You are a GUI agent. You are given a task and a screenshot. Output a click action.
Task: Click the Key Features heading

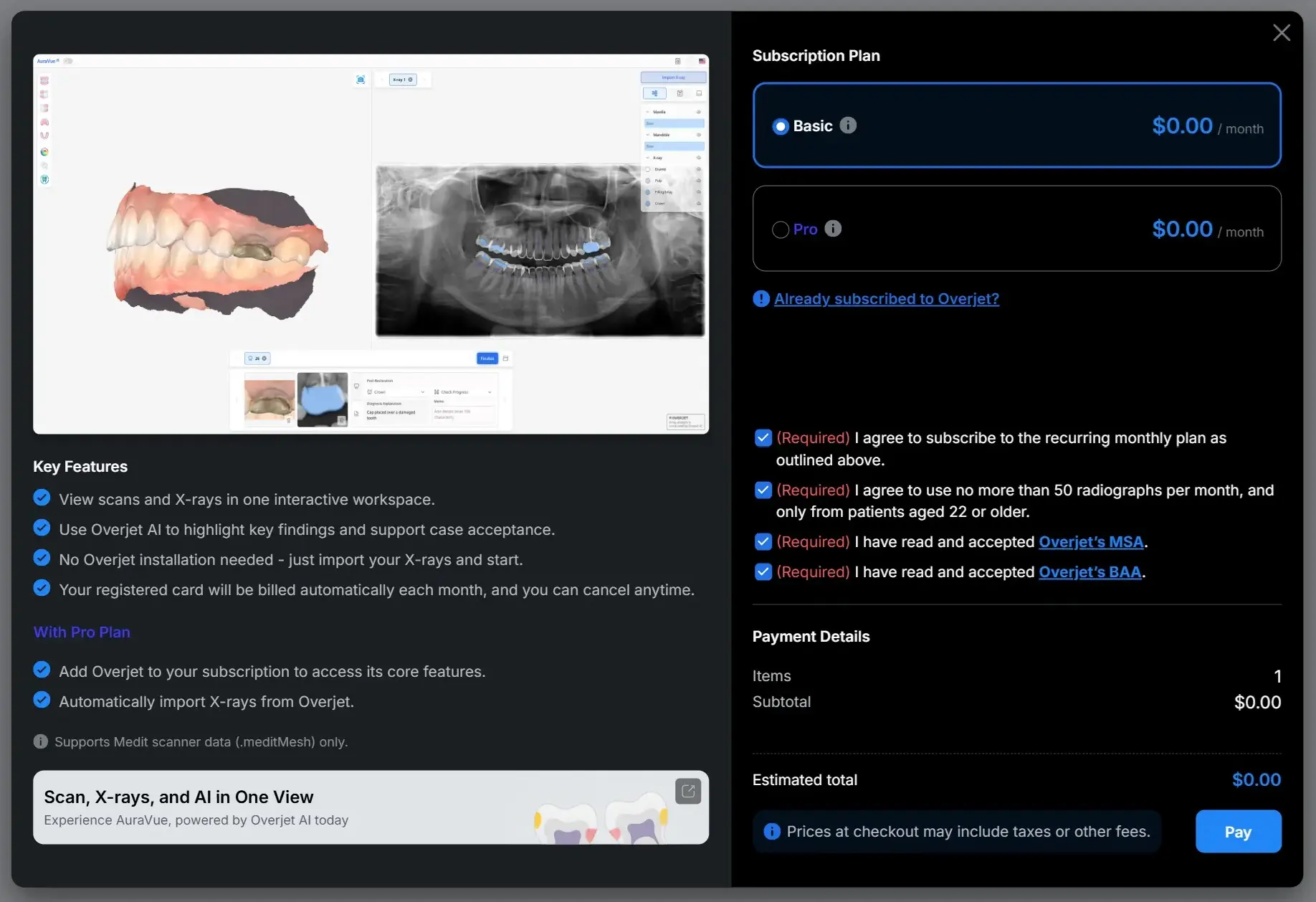pyautogui.click(x=80, y=467)
